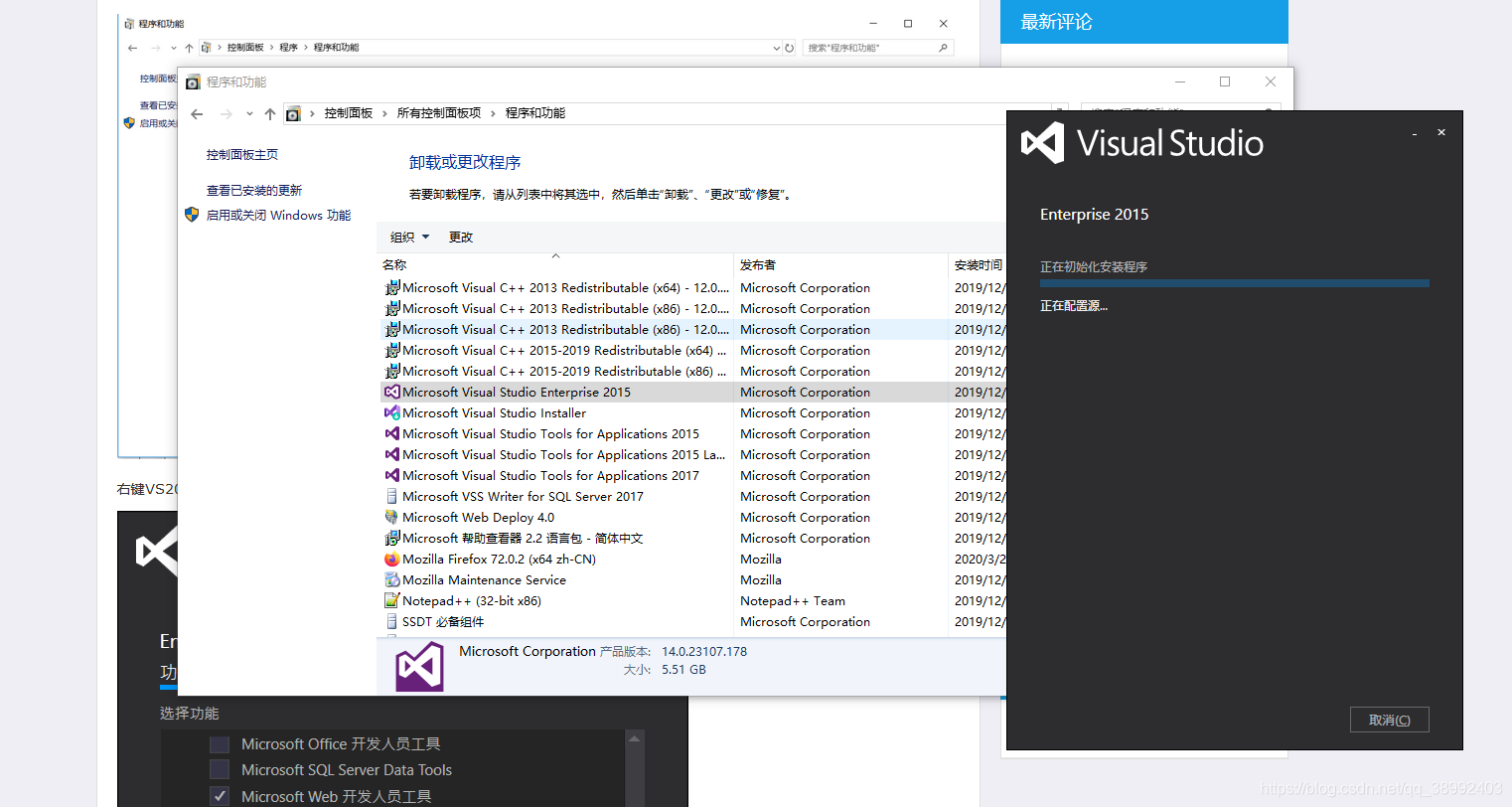Click 取消(C) in the Visual Studio installer
Image resolution: width=1512 pixels, height=807 pixels.
coord(1389,720)
